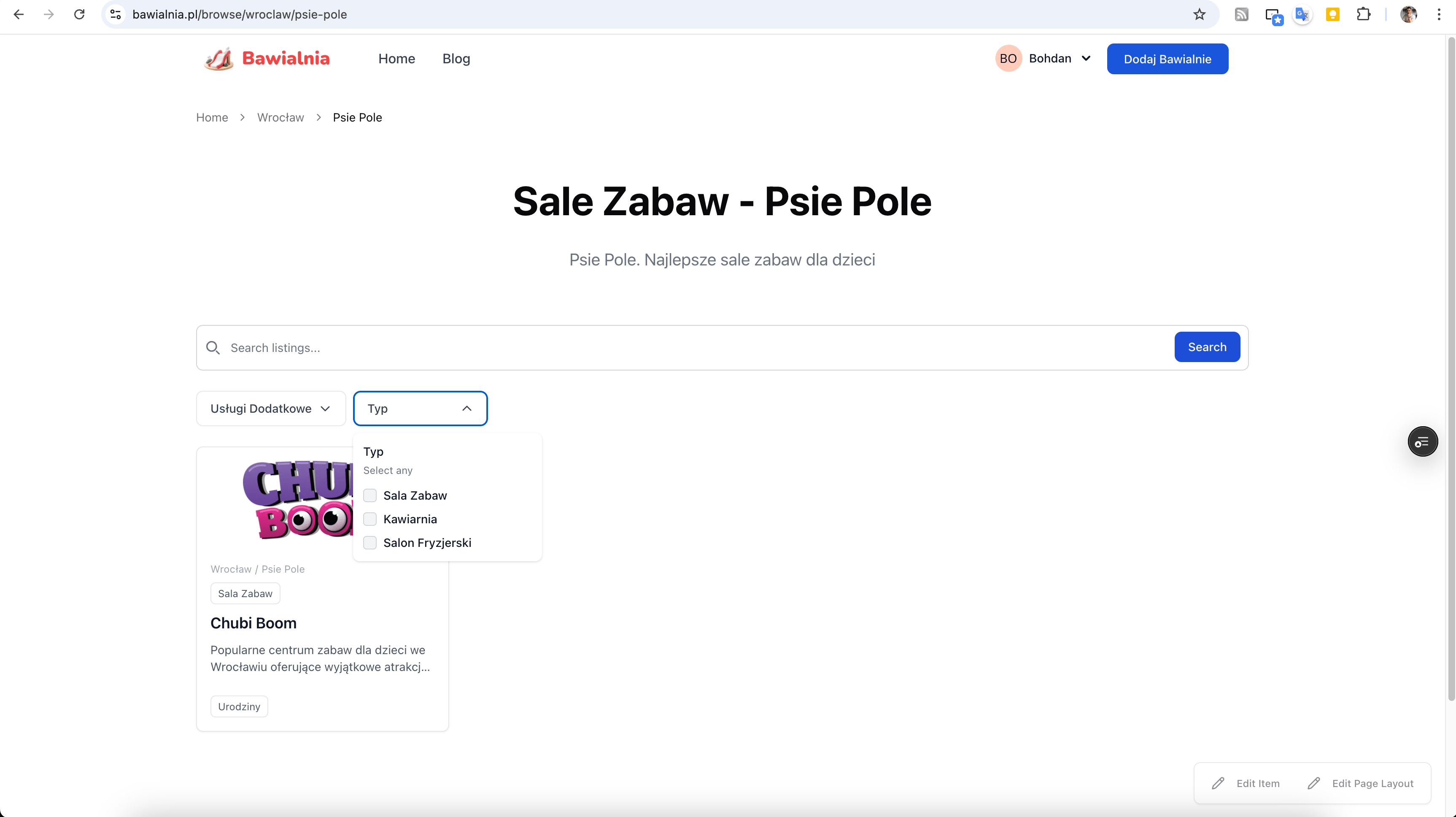
Task: Tick the Kawiarnia checkbox
Action: [369, 519]
